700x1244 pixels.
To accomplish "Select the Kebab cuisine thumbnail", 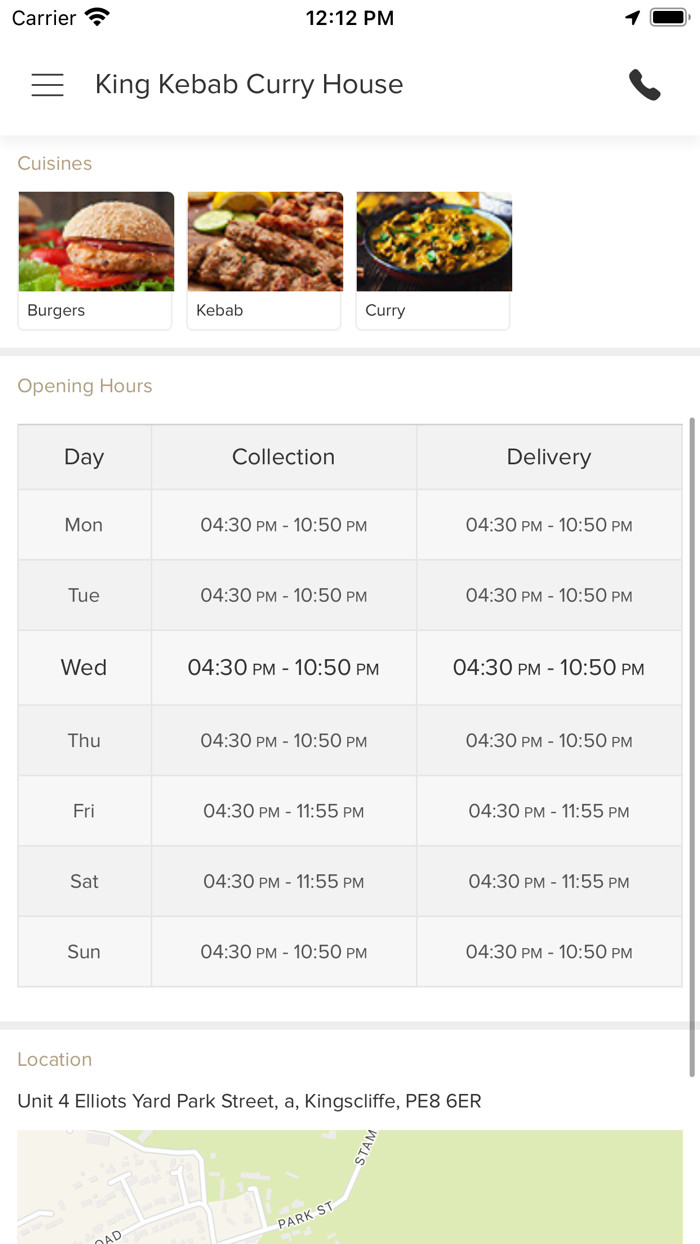I will tap(265, 259).
